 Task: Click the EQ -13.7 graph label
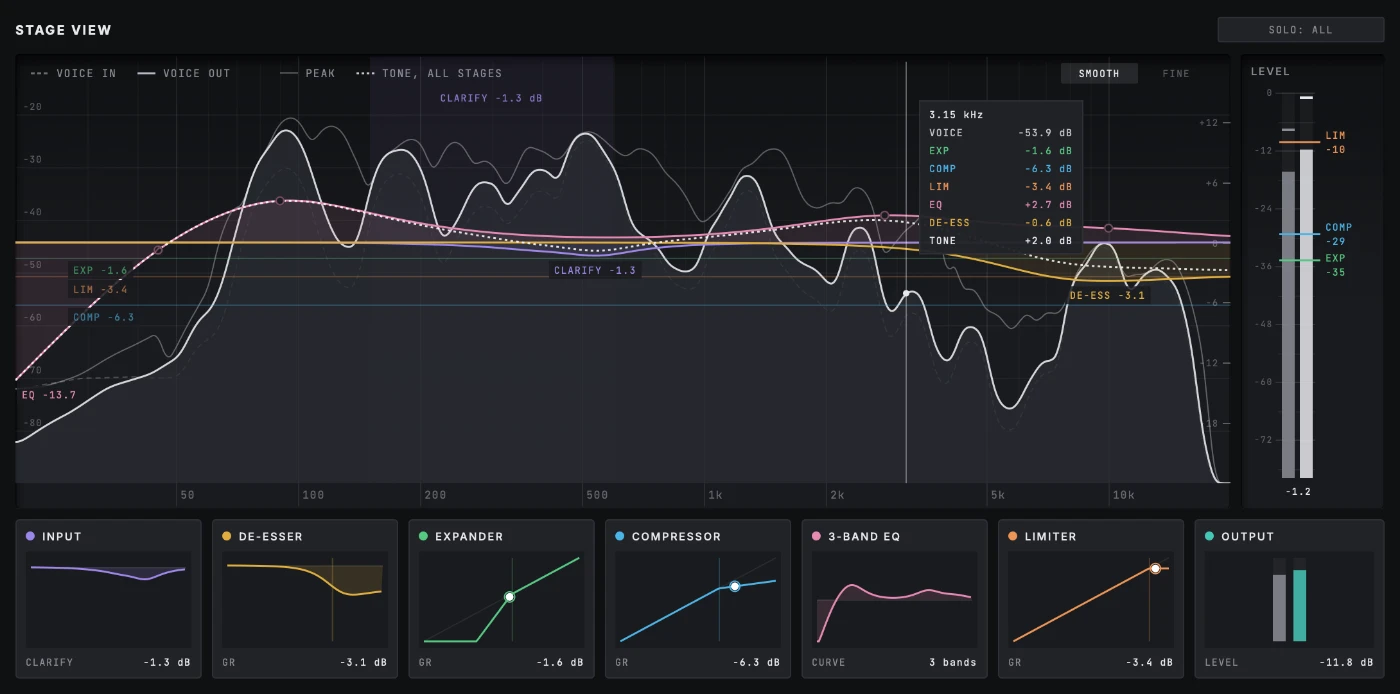pos(49,396)
